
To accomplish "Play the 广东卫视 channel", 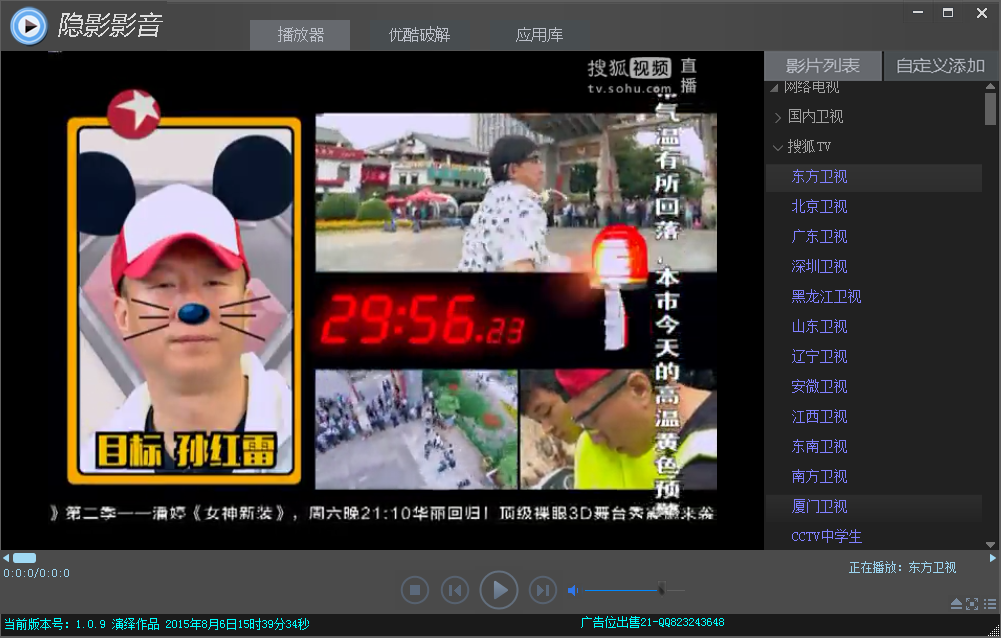I will [819, 237].
